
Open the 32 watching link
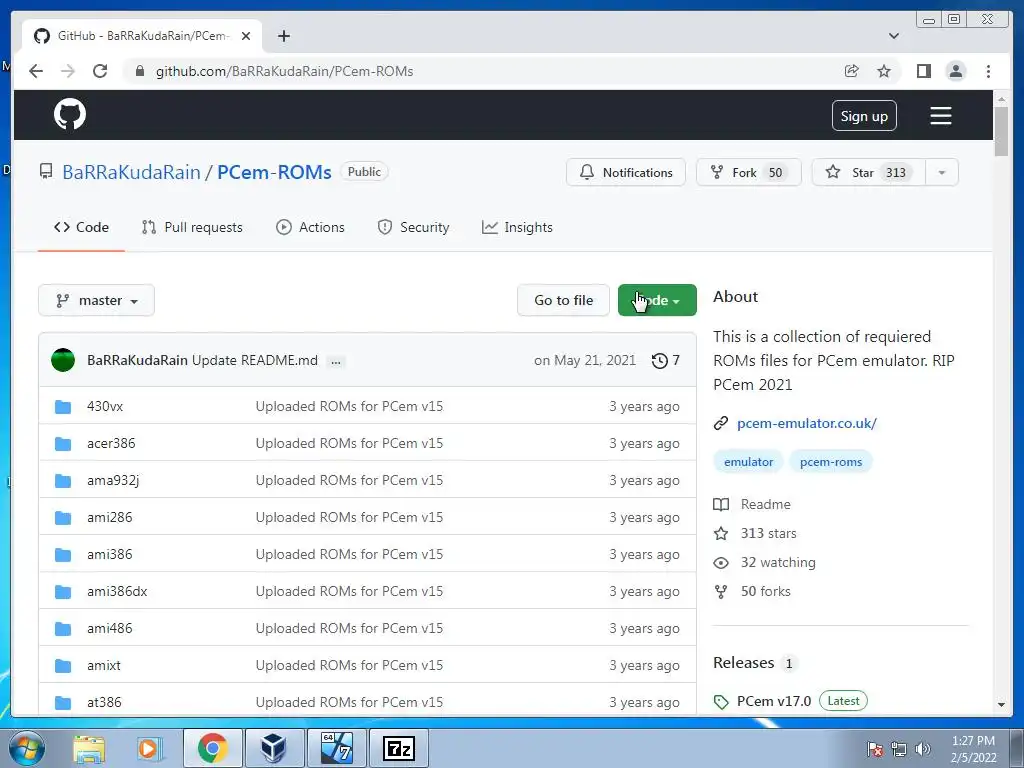(x=765, y=562)
